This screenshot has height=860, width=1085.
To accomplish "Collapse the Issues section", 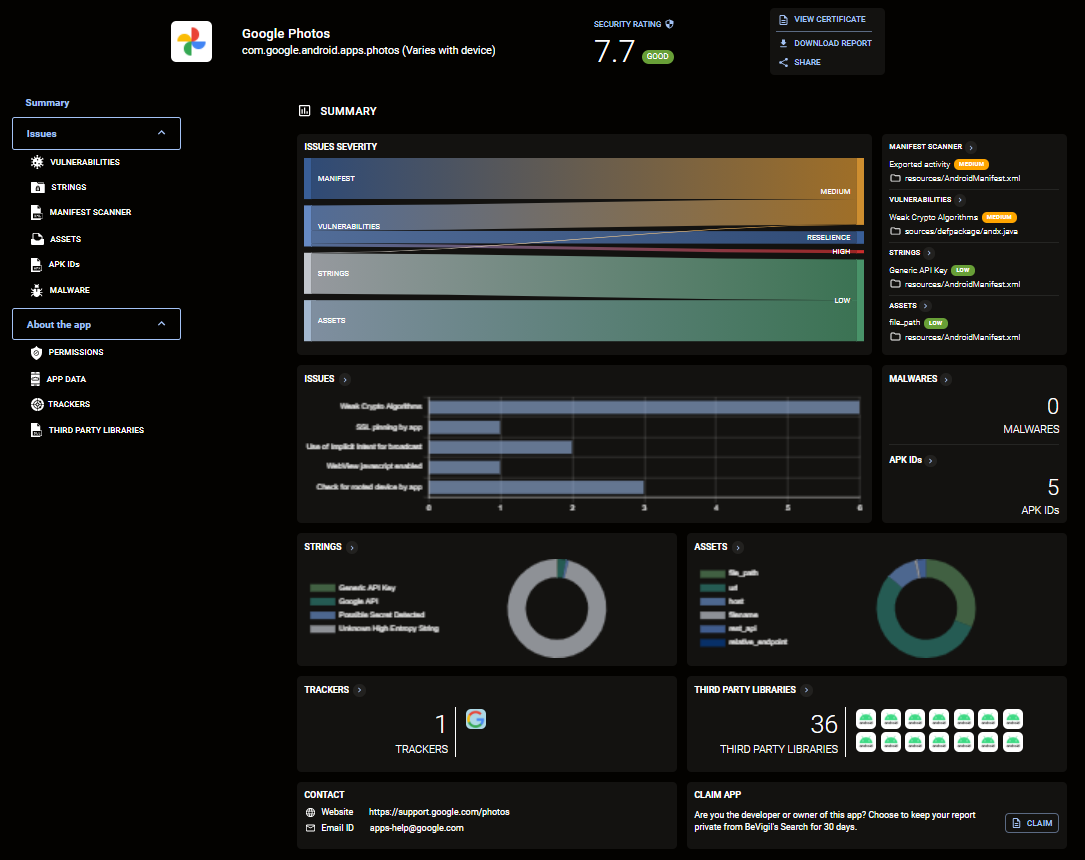I will pos(161,133).
